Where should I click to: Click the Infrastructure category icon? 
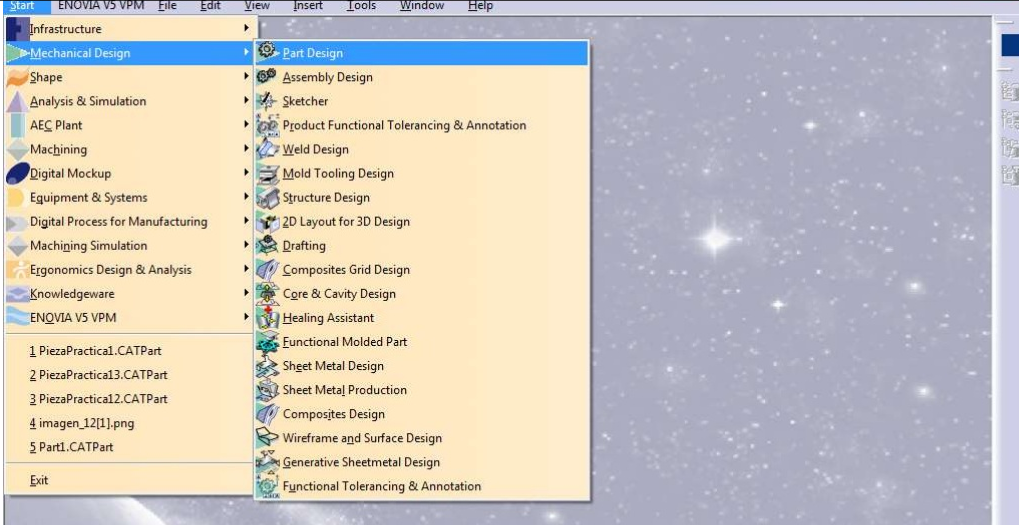click(18, 29)
